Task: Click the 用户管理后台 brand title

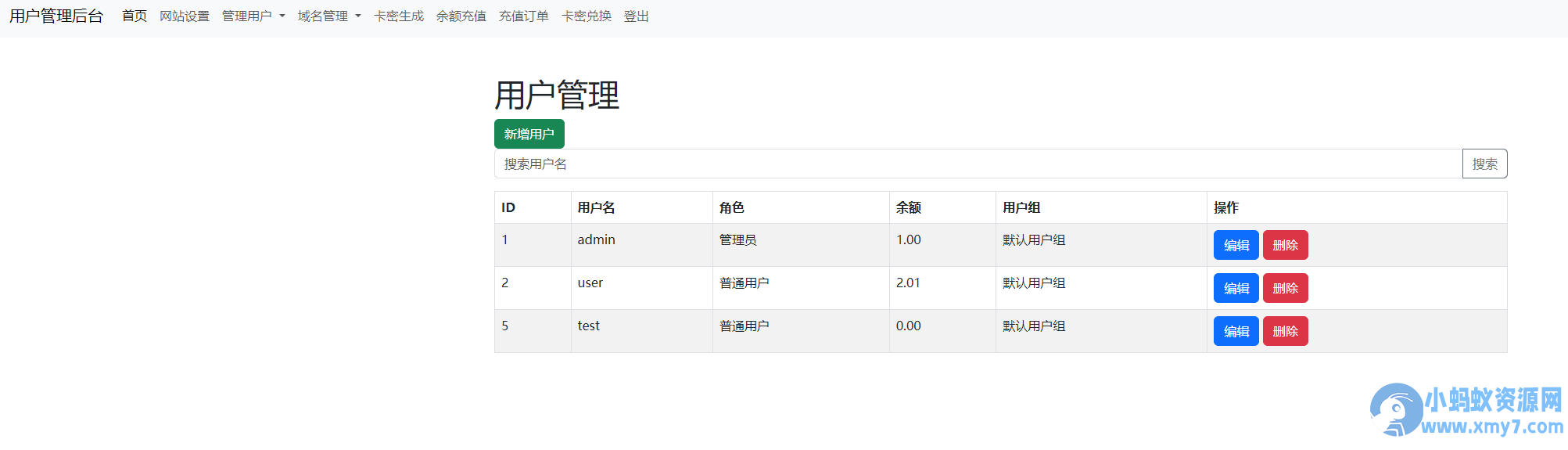Action: 56,16
